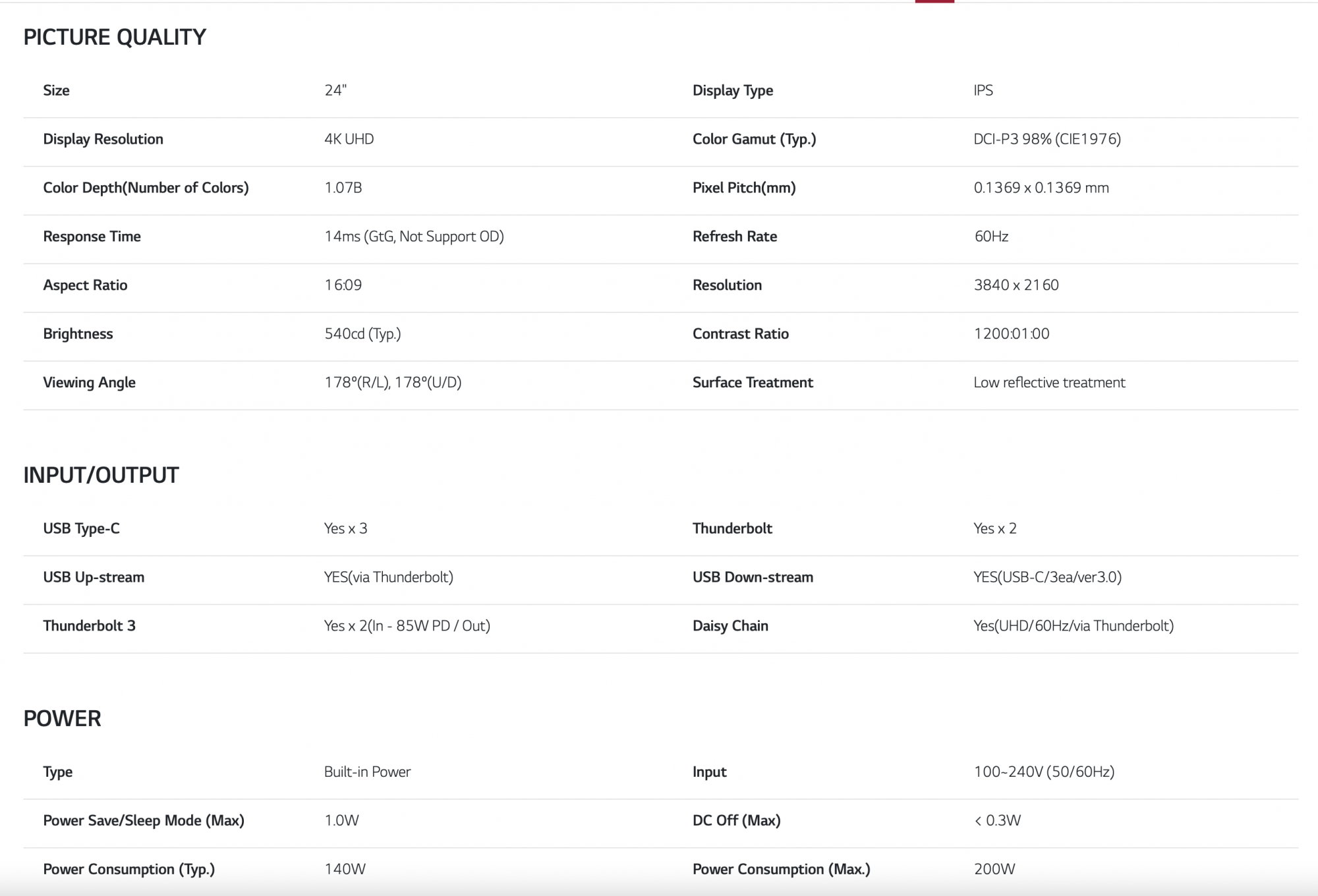Click the 3840 x 2160 resolution value

click(1016, 285)
